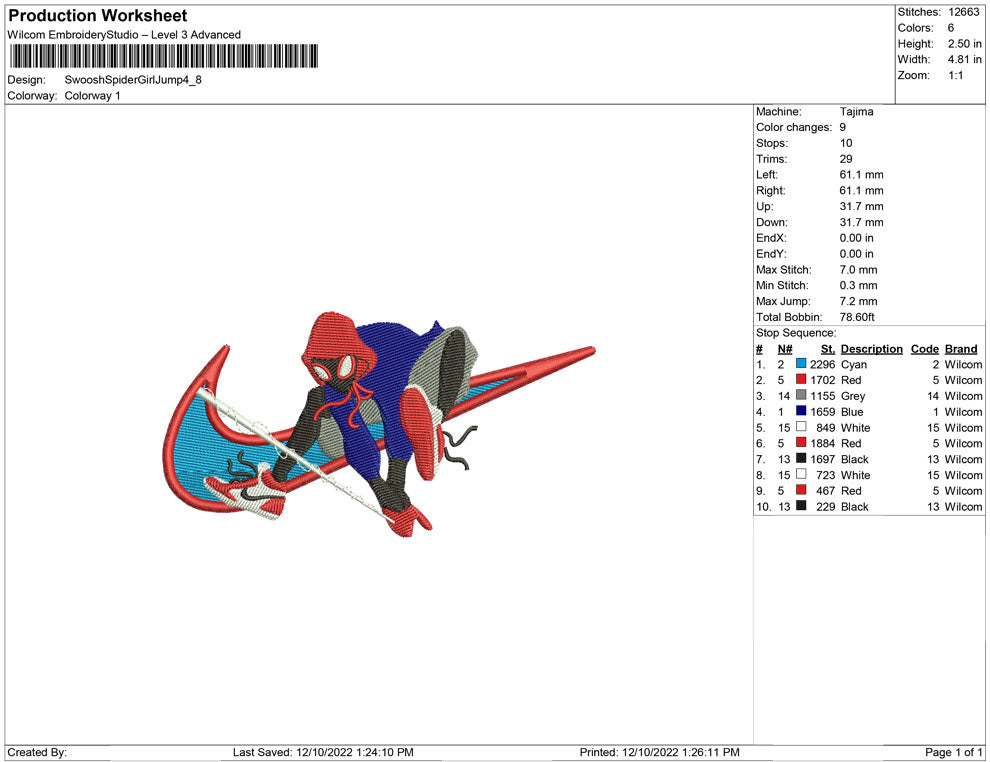Click the Color changes value '9'
Screen dimensions: 990x762
pyautogui.click(x=843, y=128)
